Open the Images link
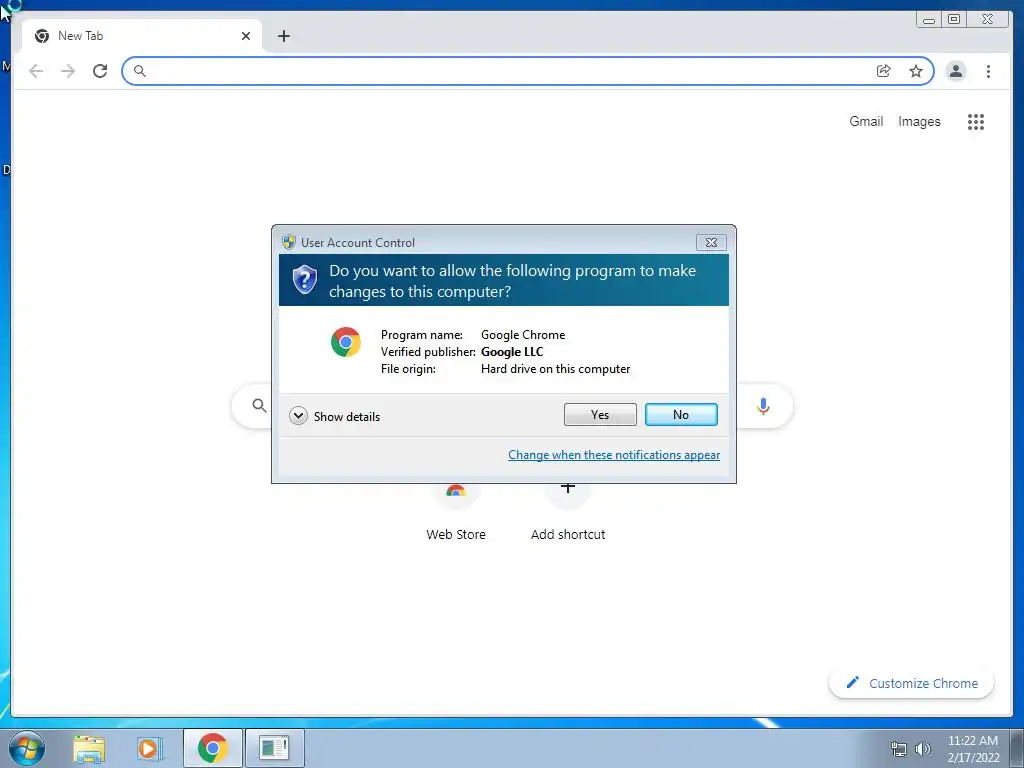The image size is (1024, 768). coord(919,121)
